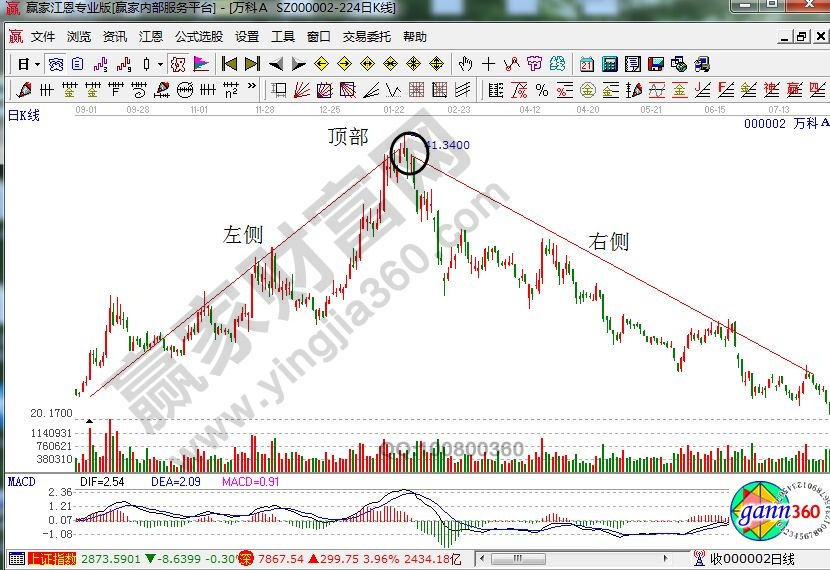This screenshot has width=830, height=570.
Task: Open the candlestick type dropdown arrow
Action: tap(160, 64)
